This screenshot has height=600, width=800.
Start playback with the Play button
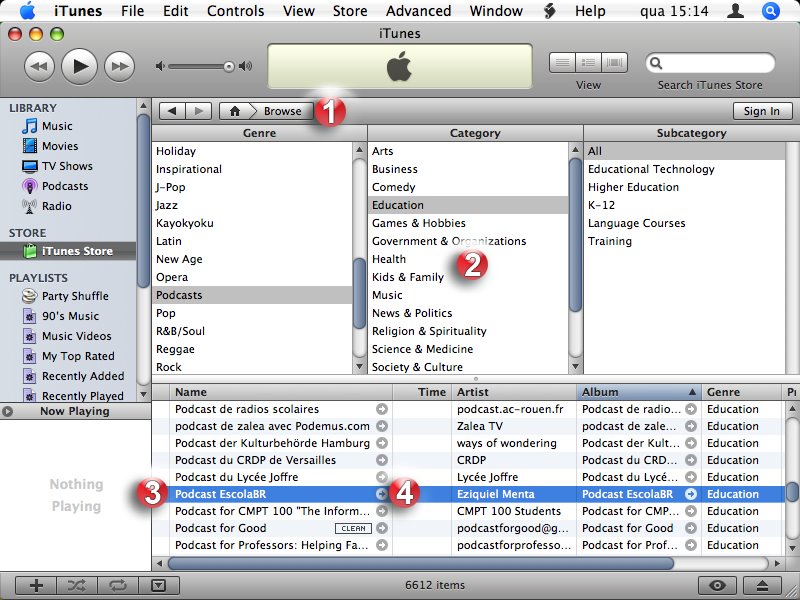tap(79, 66)
